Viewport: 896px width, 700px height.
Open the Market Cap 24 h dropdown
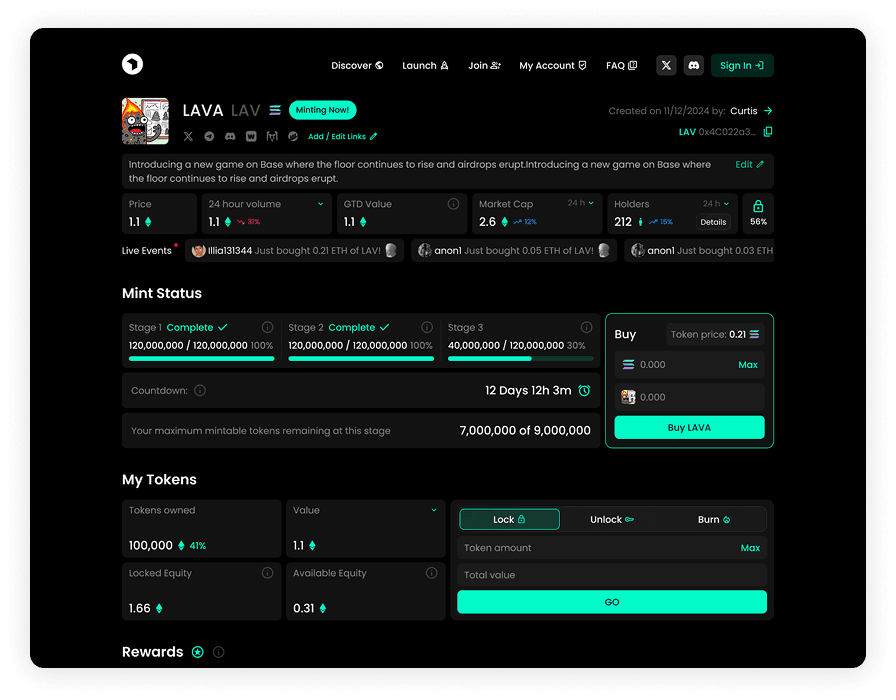581,203
